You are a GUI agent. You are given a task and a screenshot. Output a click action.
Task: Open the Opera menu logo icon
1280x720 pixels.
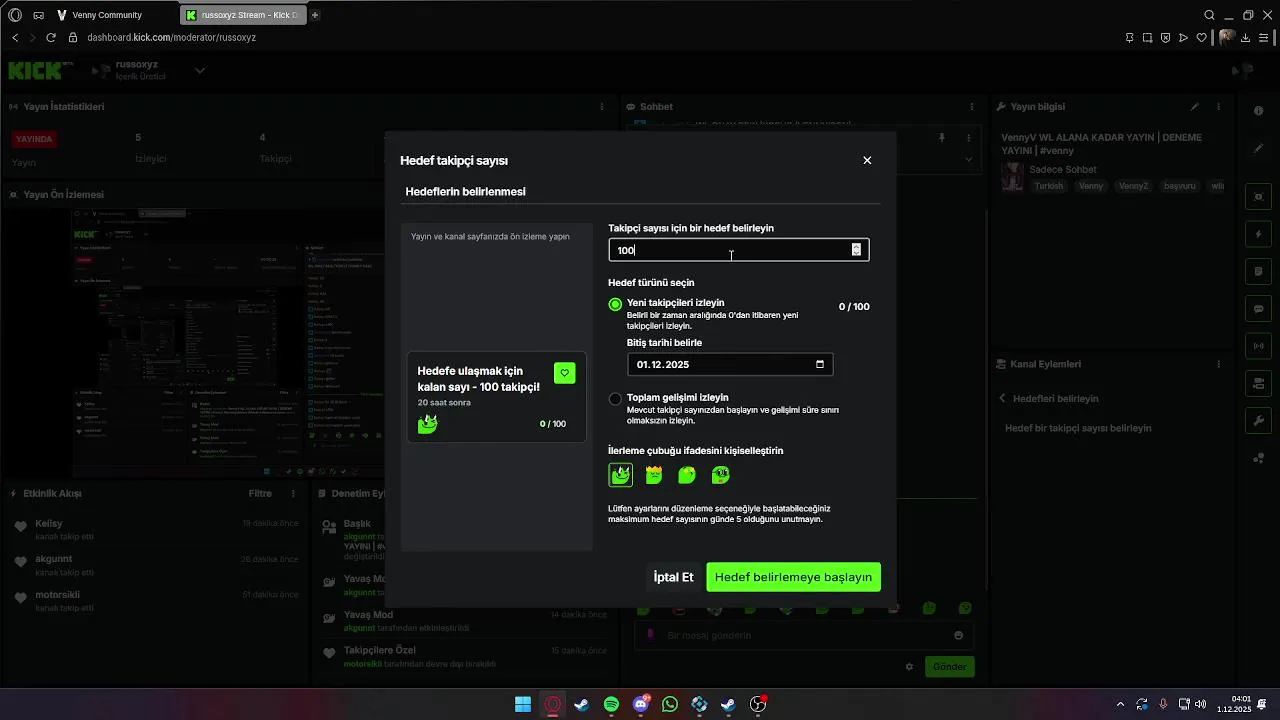(x=15, y=15)
